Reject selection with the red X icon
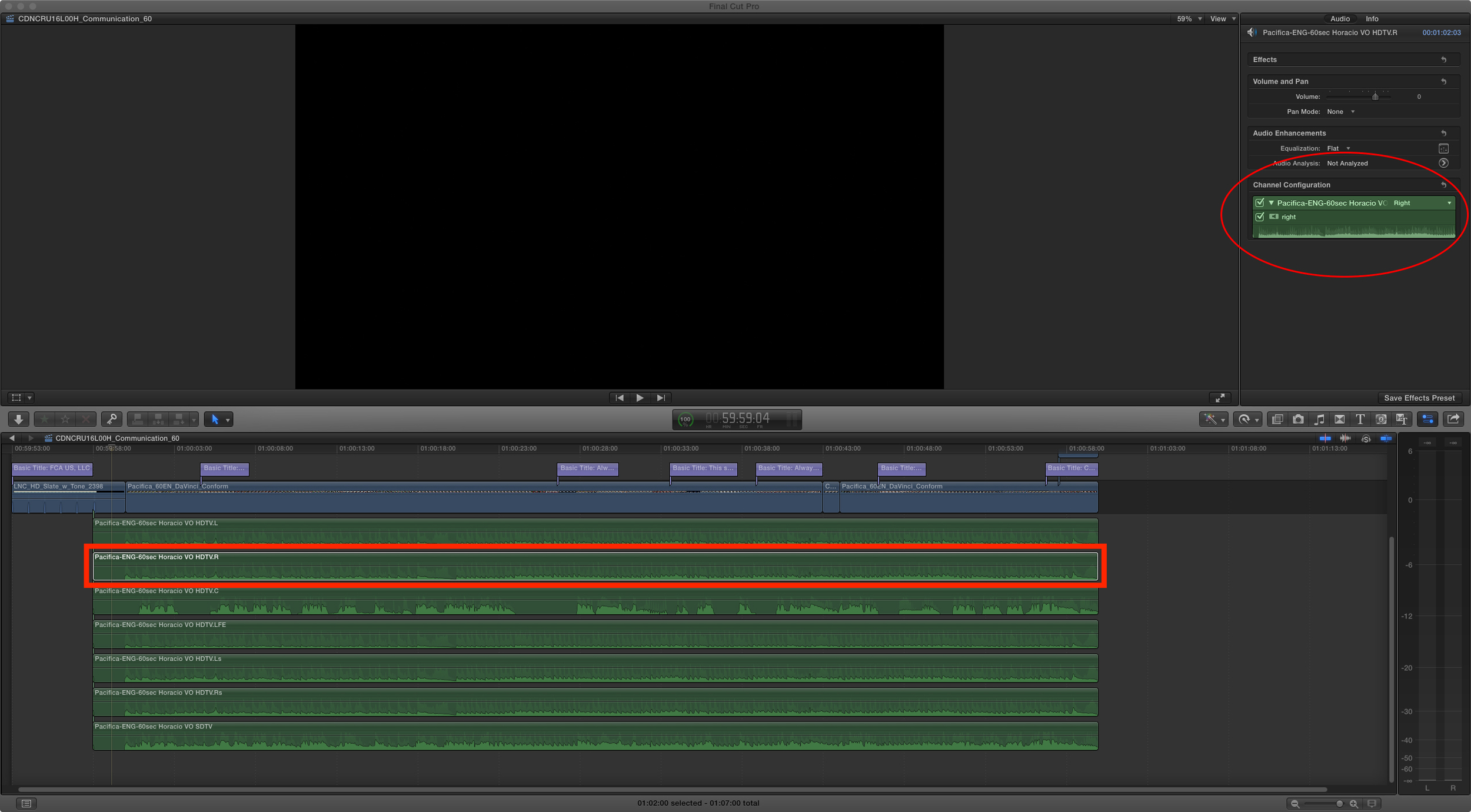 point(86,420)
